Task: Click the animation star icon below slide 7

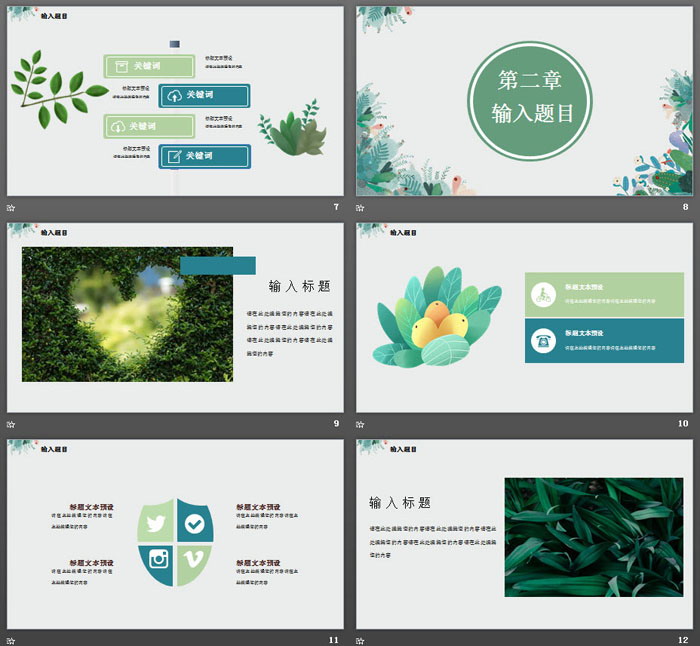Action: [x=11, y=208]
